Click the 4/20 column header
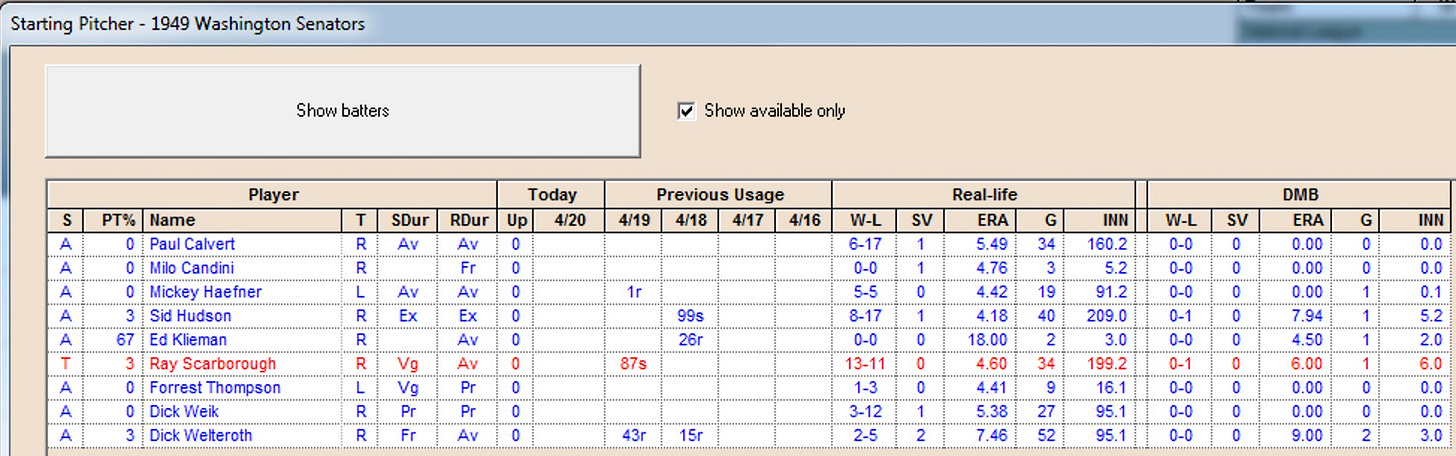Image resolution: width=1456 pixels, height=456 pixels. point(568,220)
